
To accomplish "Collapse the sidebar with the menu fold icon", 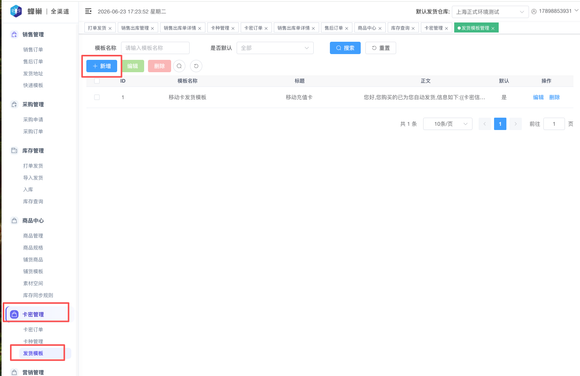I will (x=88, y=11).
